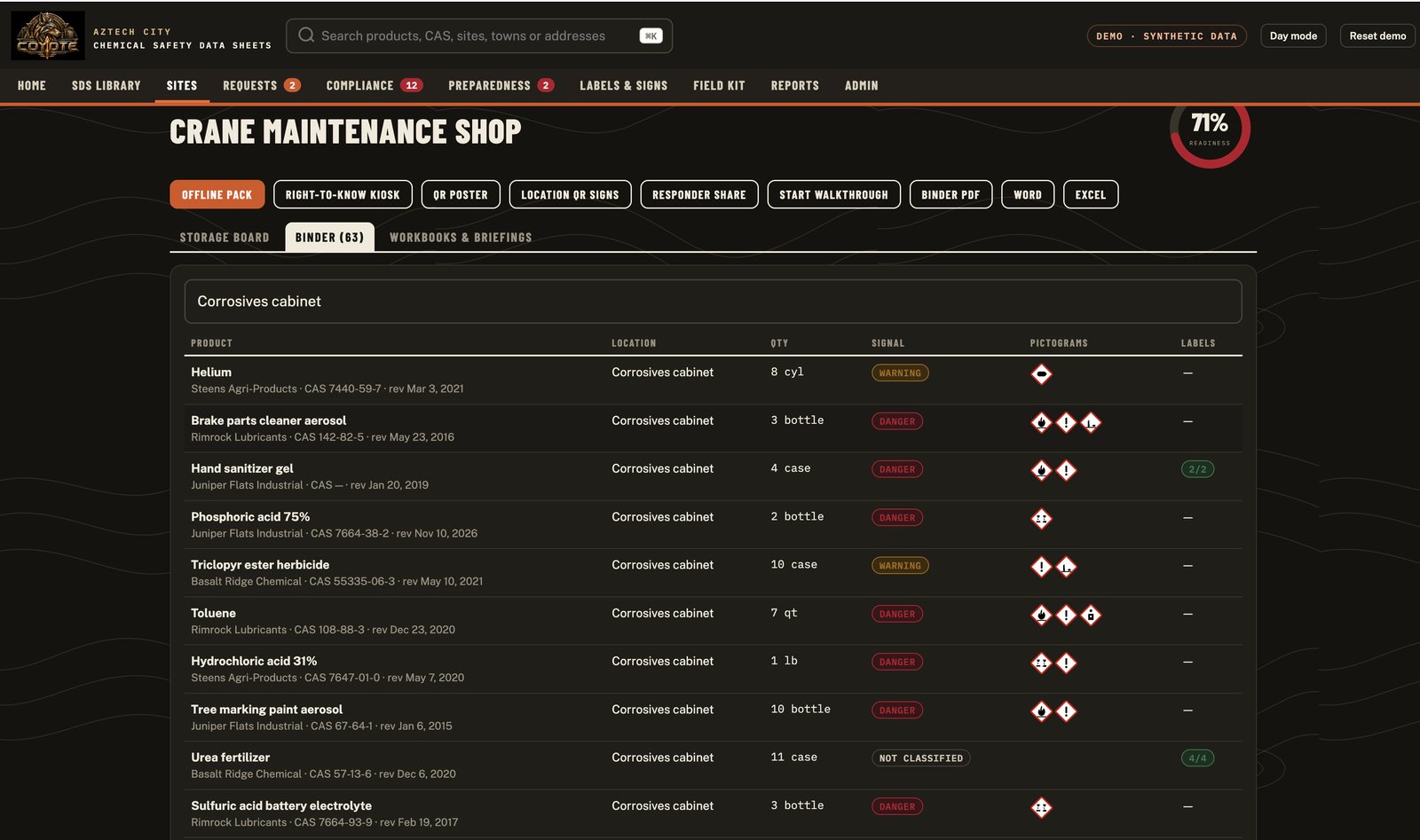Click the Offline Pack button
Screen dimensions: 1420x840
(x=217, y=194)
